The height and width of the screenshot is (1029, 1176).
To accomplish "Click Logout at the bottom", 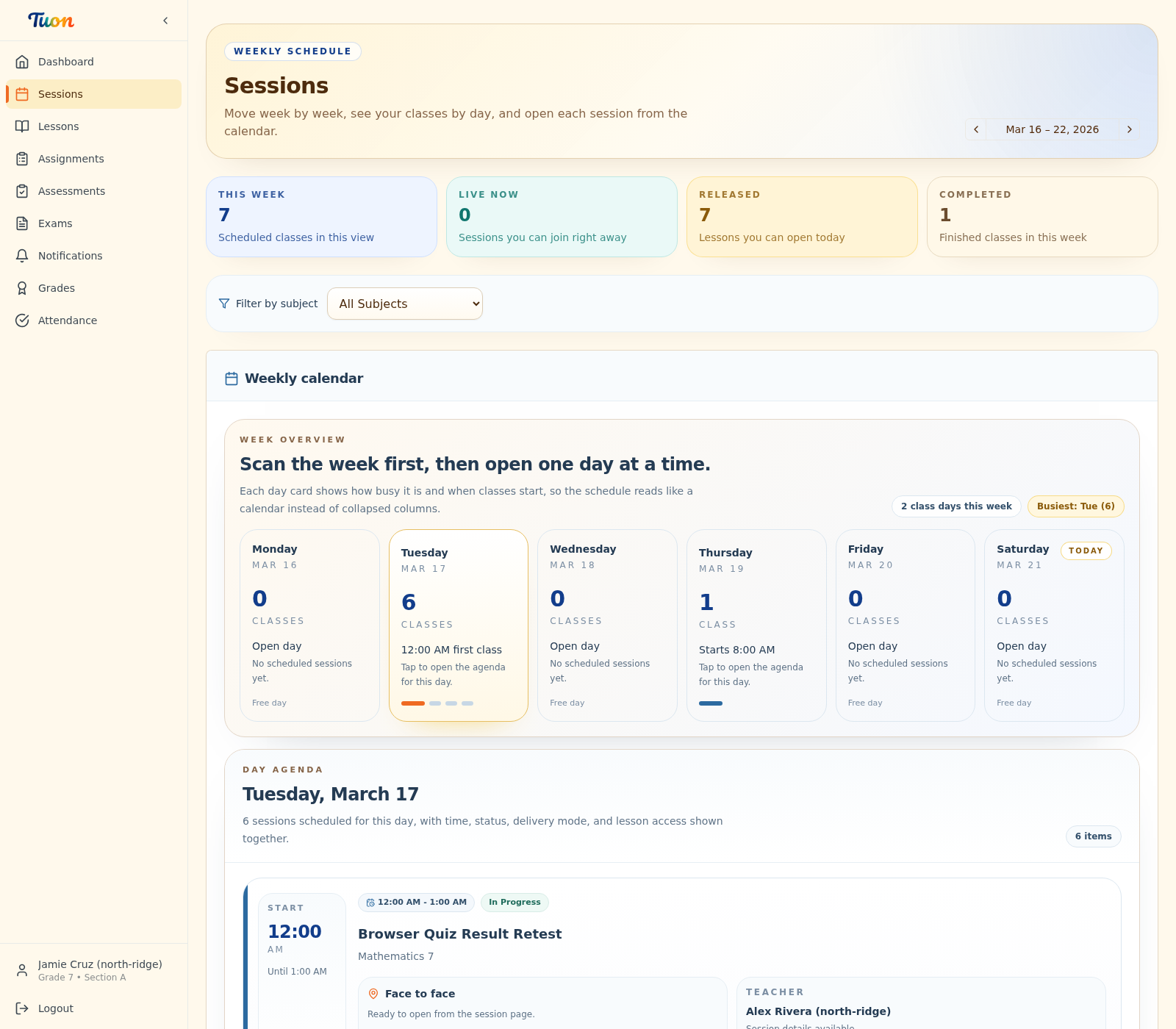I will coord(55,1008).
